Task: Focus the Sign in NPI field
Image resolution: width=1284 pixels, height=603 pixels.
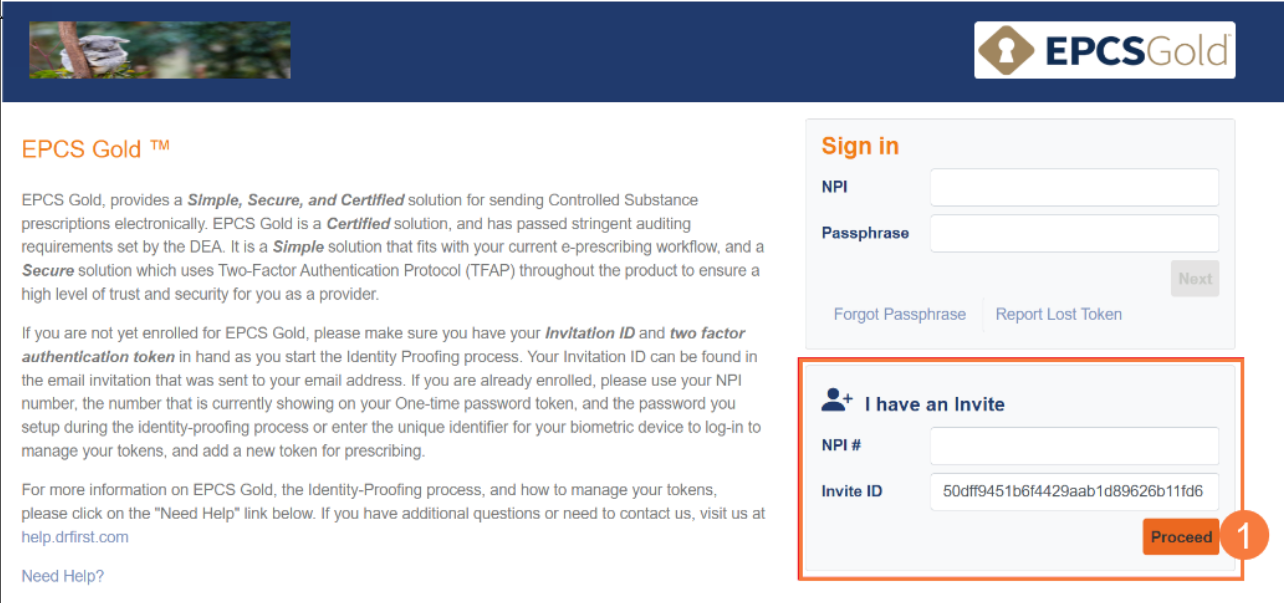Action: pyautogui.click(x=1074, y=188)
